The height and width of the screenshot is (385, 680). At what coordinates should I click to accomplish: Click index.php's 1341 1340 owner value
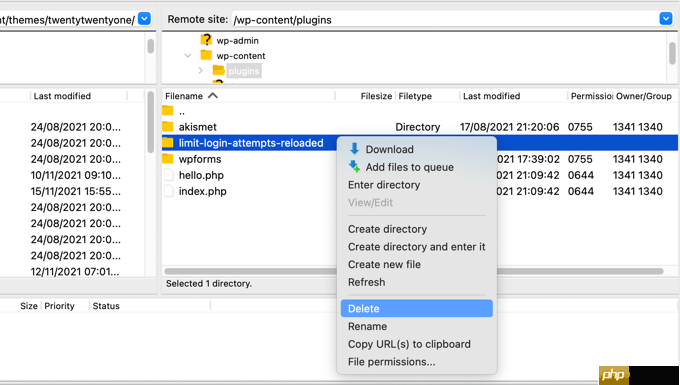pos(638,191)
